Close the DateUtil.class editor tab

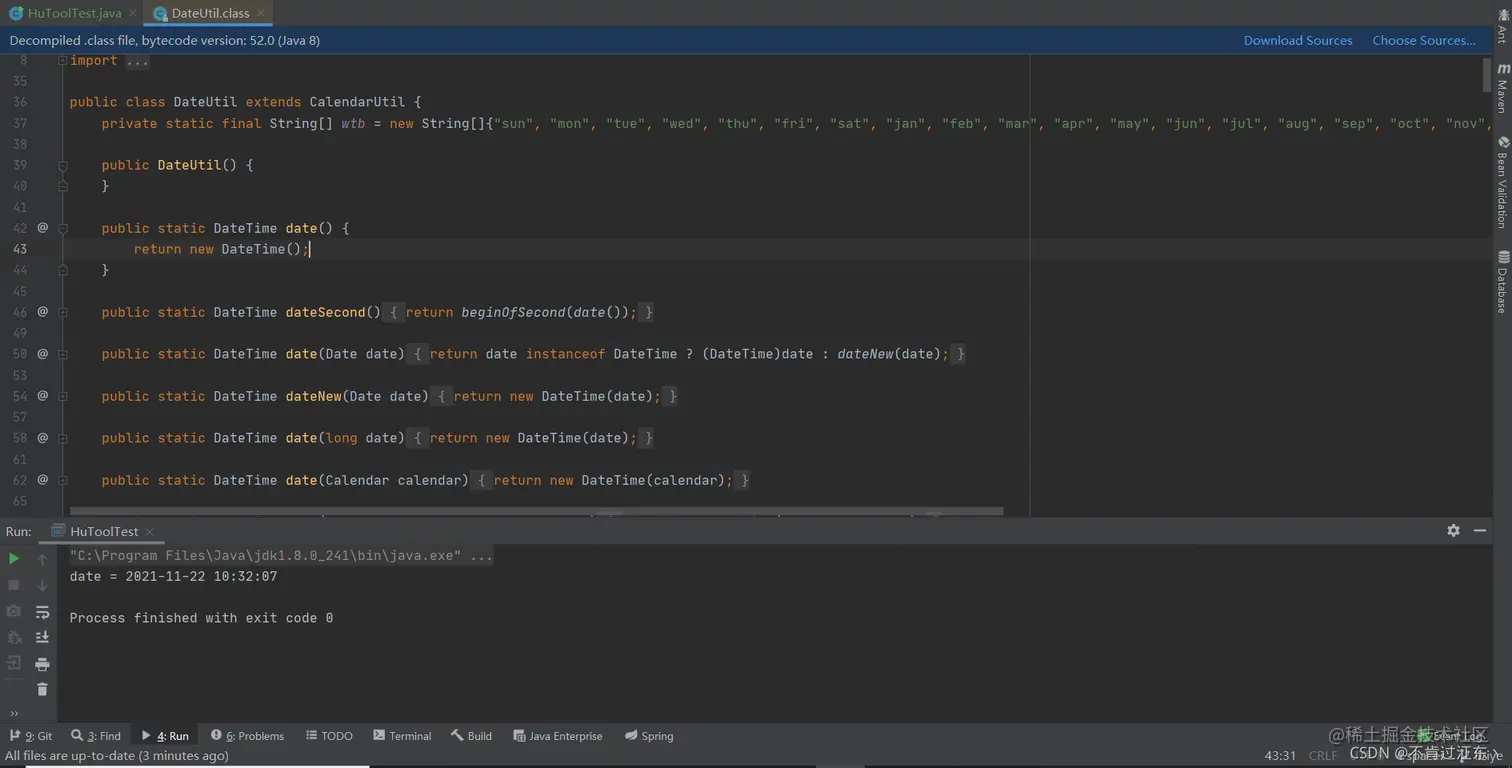coord(262,13)
